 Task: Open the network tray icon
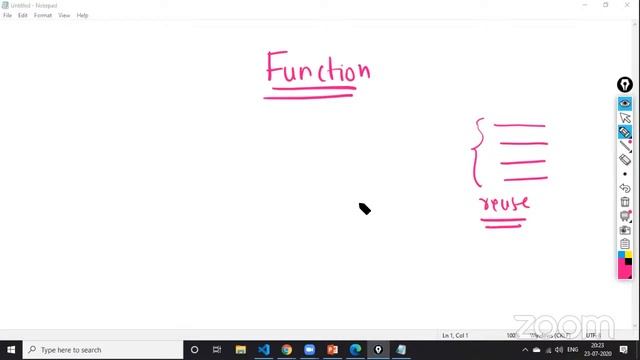click(548, 350)
